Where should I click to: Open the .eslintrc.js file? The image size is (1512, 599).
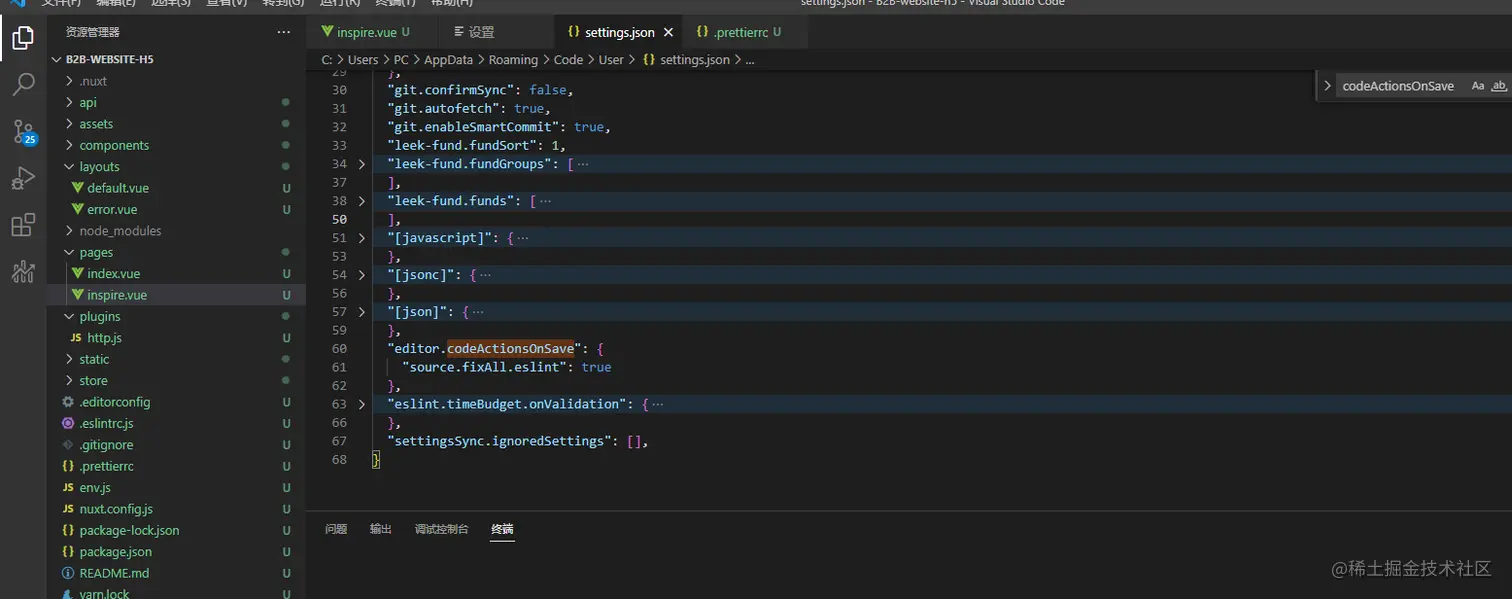tap(176, 423)
